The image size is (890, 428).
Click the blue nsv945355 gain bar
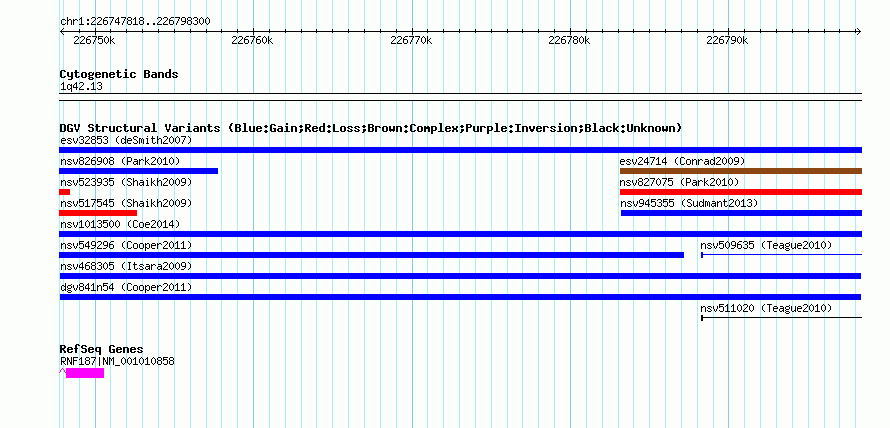point(741,213)
